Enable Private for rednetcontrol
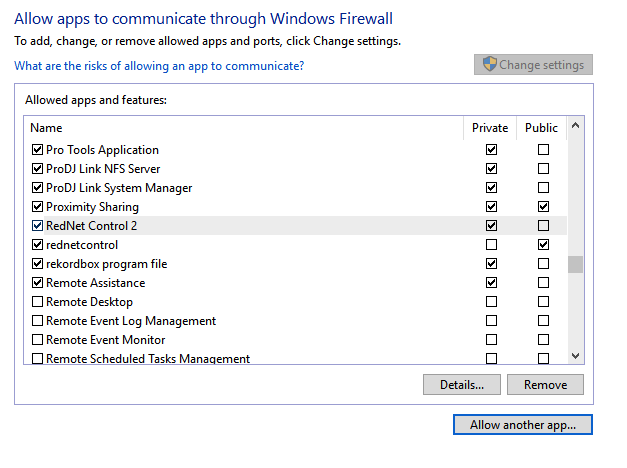This screenshot has width=627, height=468. click(491, 244)
